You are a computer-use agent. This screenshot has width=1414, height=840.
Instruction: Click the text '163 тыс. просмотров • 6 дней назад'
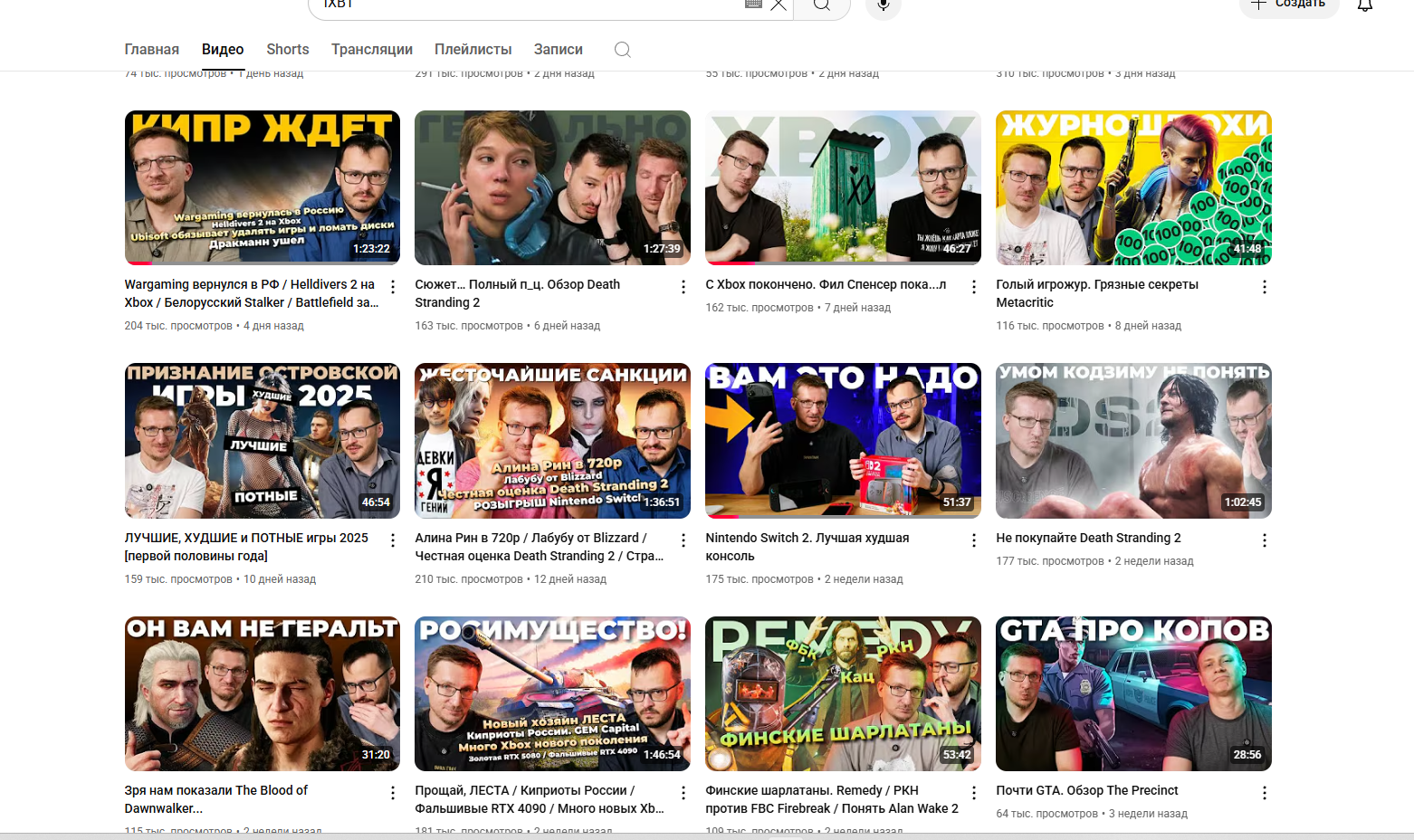pos(508,326)
